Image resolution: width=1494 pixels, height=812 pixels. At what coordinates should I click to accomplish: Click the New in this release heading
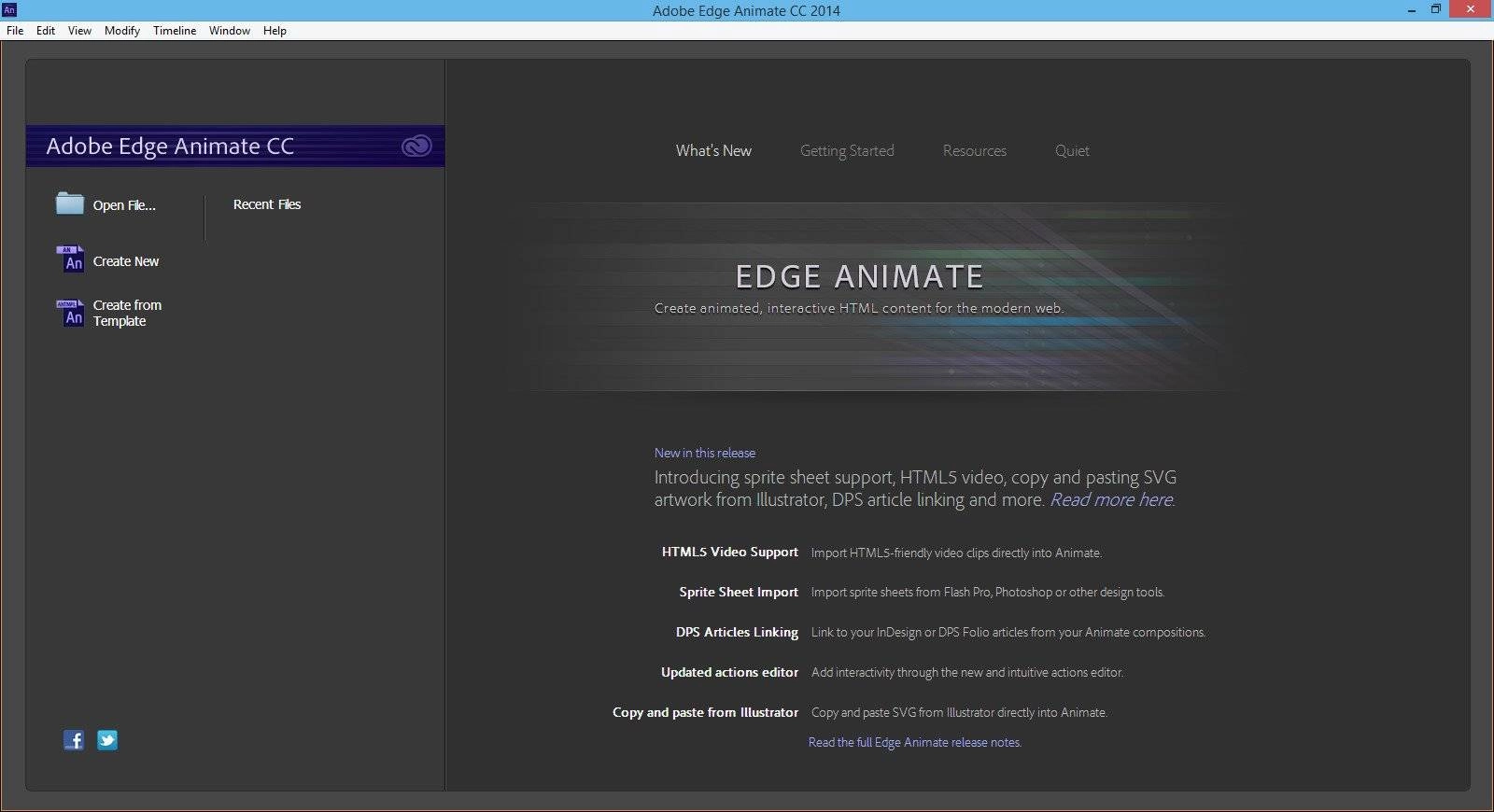point(705,453)
